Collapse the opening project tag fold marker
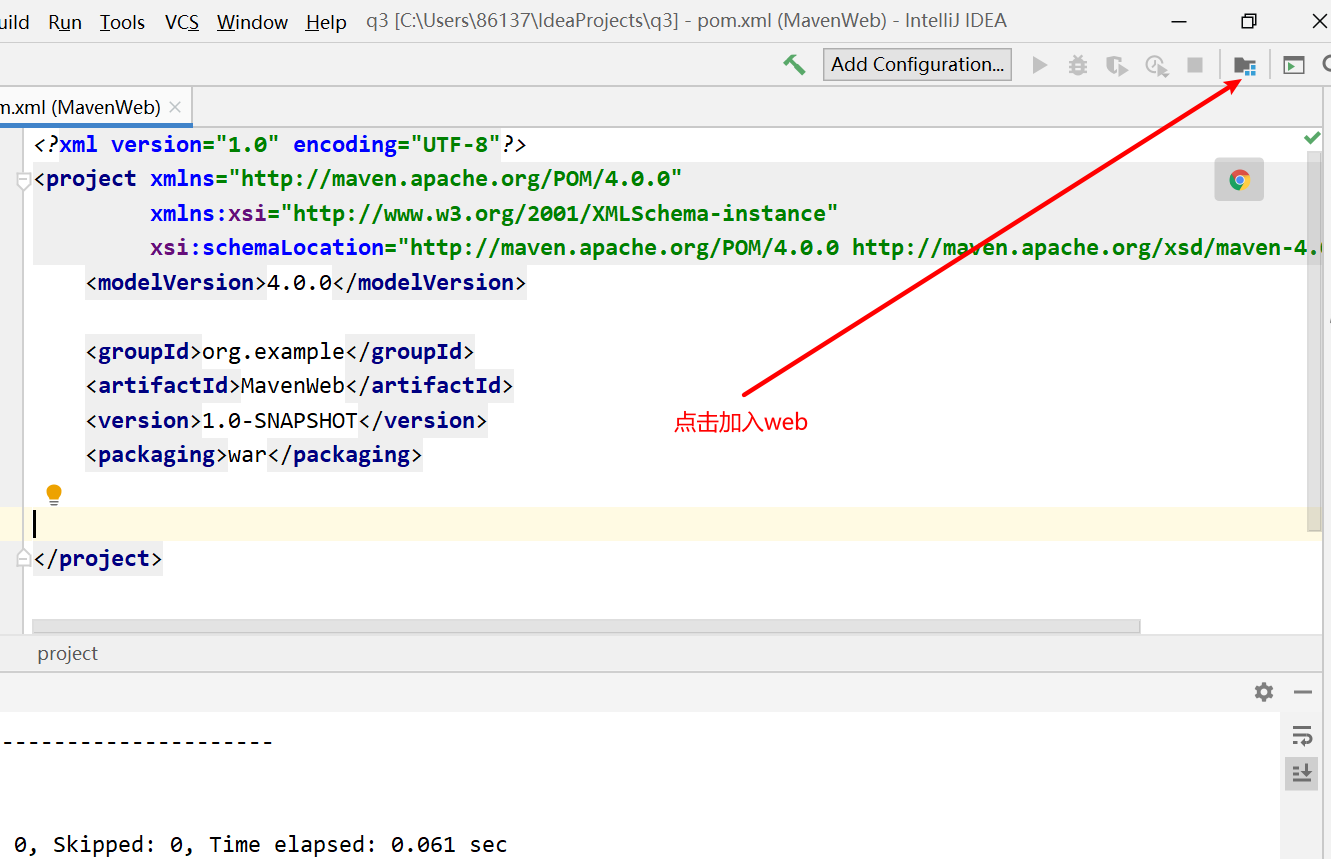 (23, 180)
